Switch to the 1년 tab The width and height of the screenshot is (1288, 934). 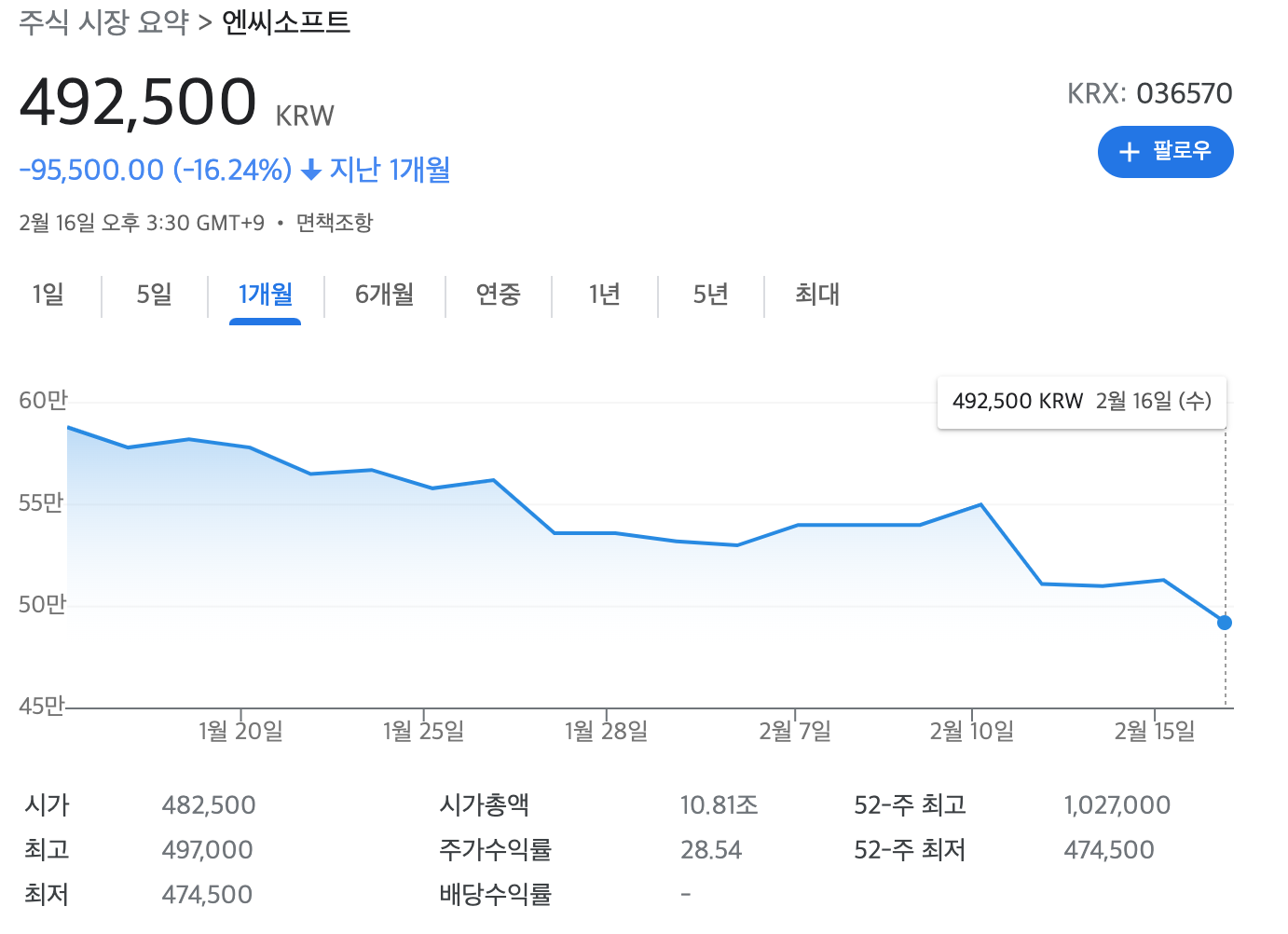point(605,295)
